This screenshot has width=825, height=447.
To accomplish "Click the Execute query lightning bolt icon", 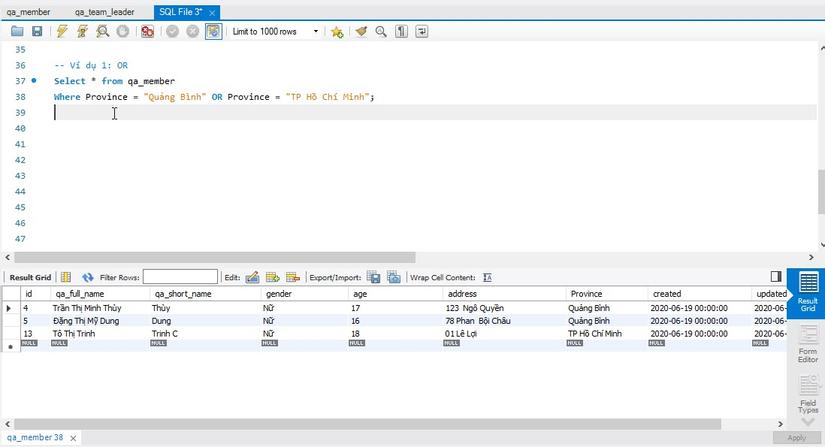I will 62,31.
